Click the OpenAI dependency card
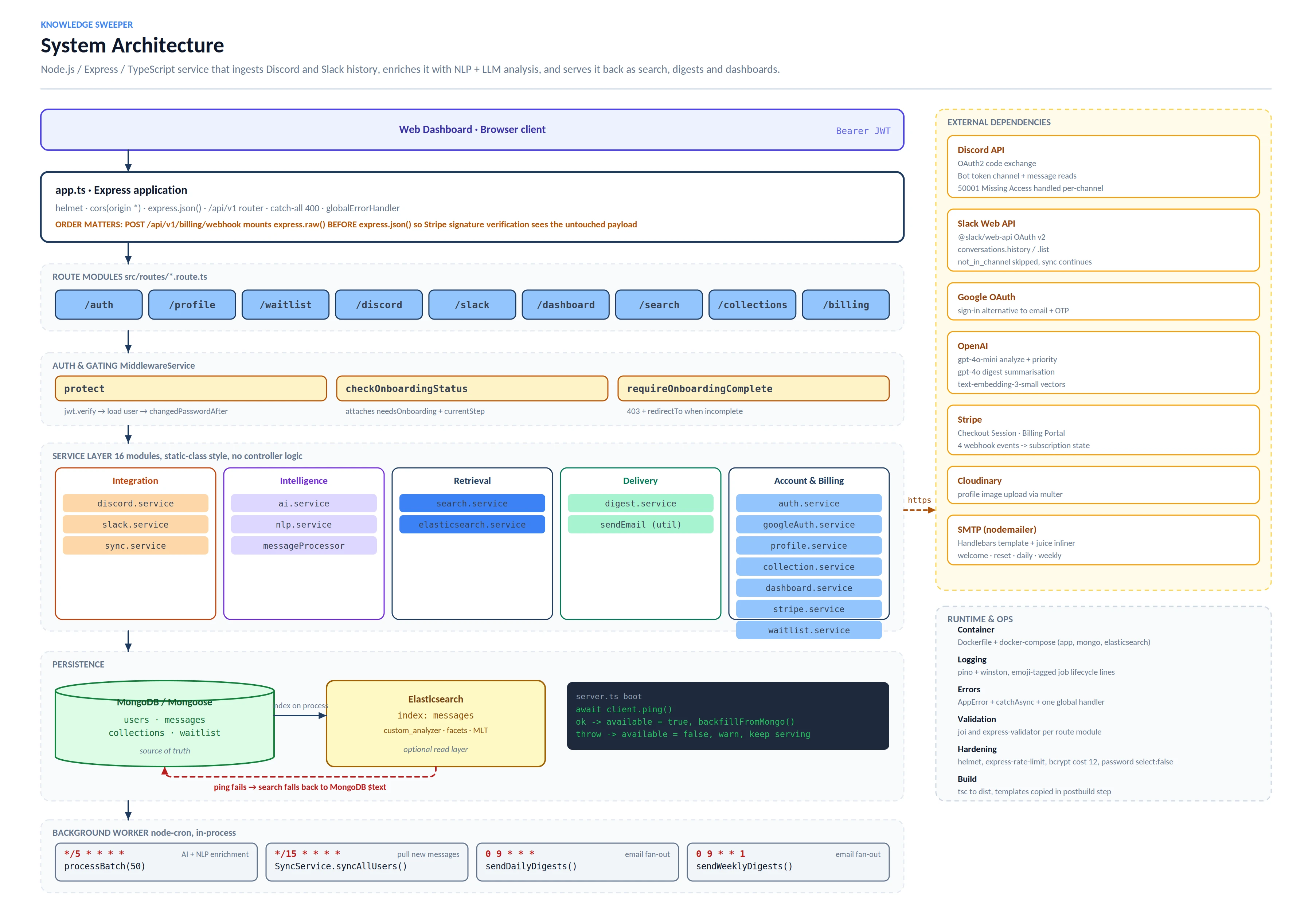1312x924 pixels. pos(1103,363)
